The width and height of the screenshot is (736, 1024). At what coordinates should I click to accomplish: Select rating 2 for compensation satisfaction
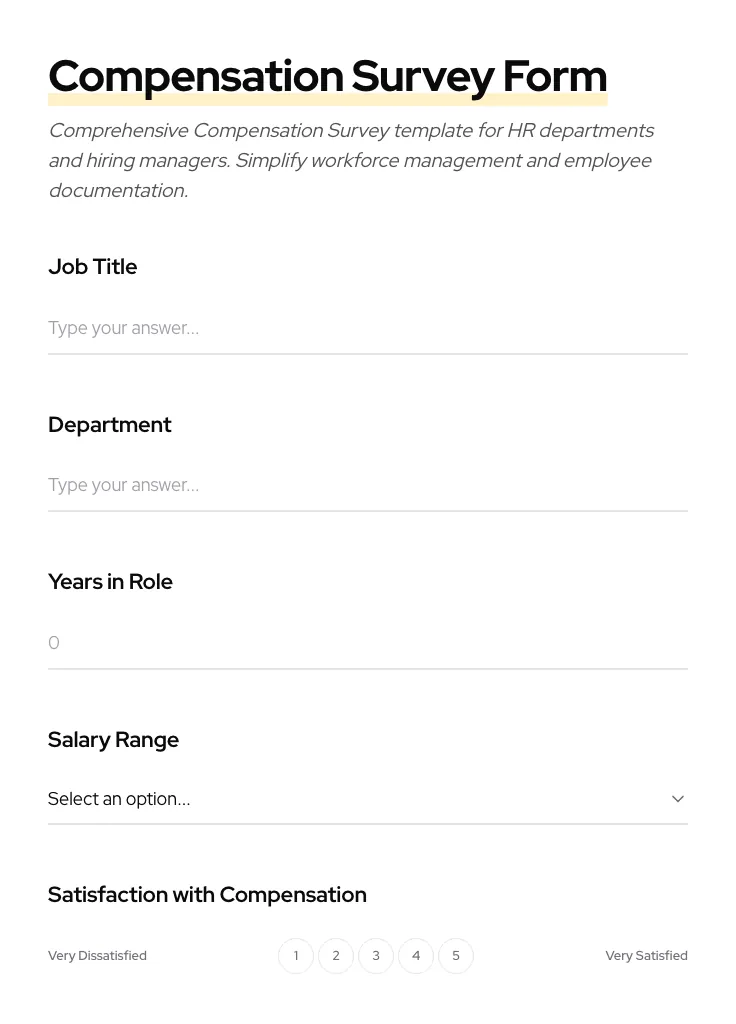(x=336, y=956)
